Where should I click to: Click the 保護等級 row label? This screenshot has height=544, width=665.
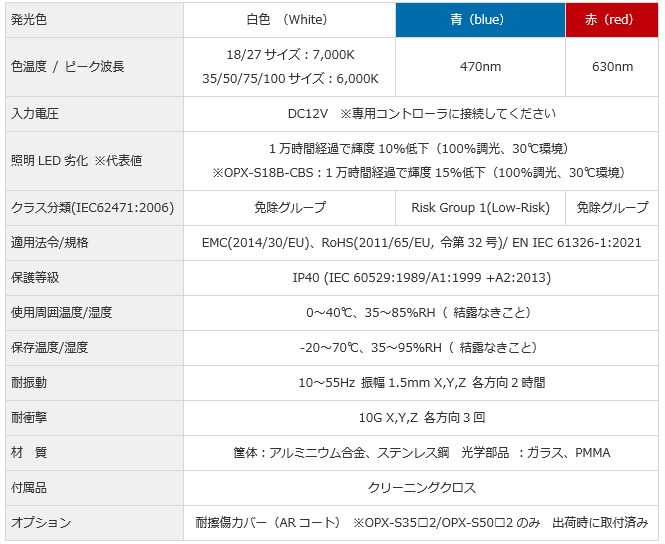35,278
